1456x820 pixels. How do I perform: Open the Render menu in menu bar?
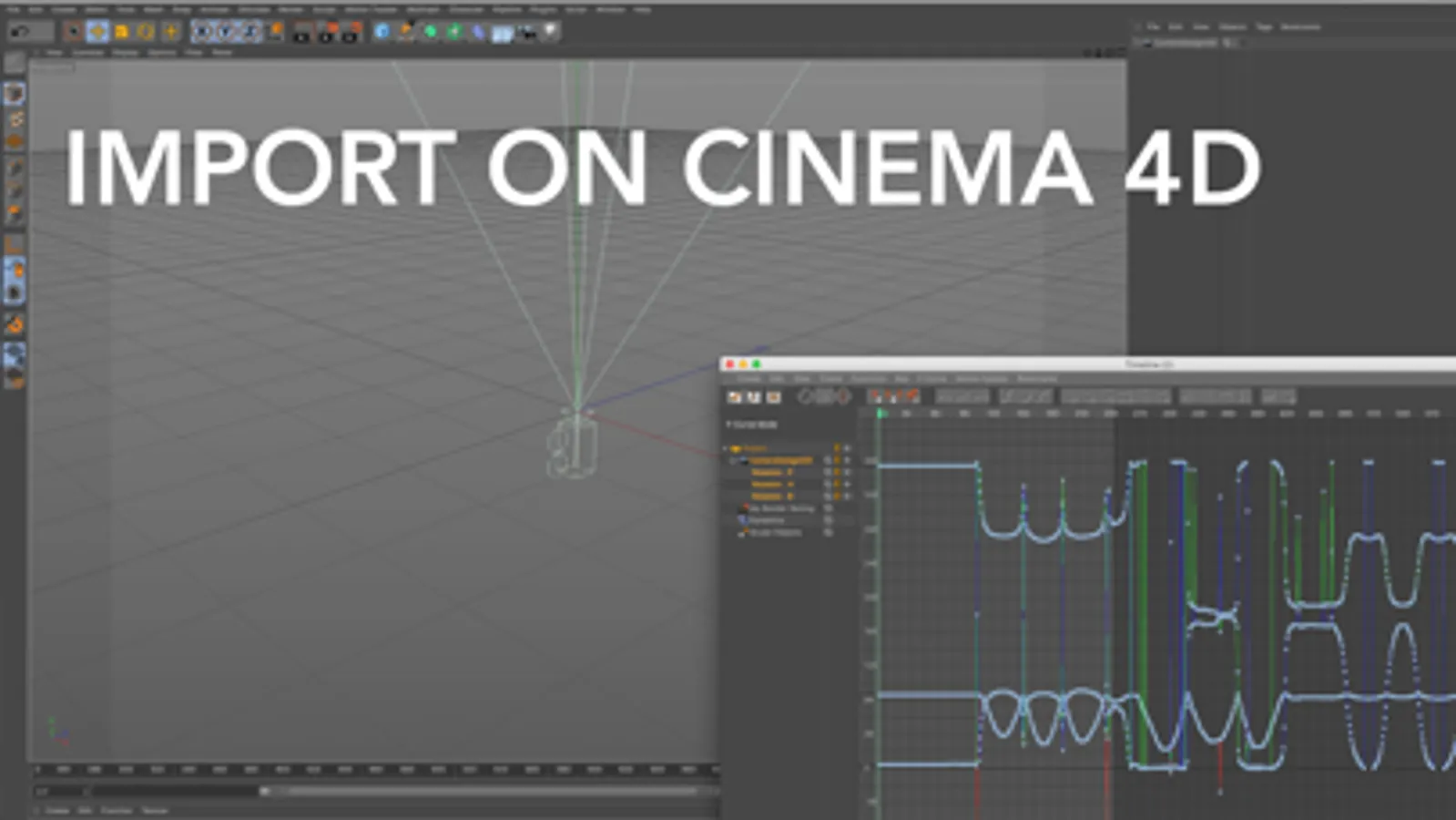(290, 9)
